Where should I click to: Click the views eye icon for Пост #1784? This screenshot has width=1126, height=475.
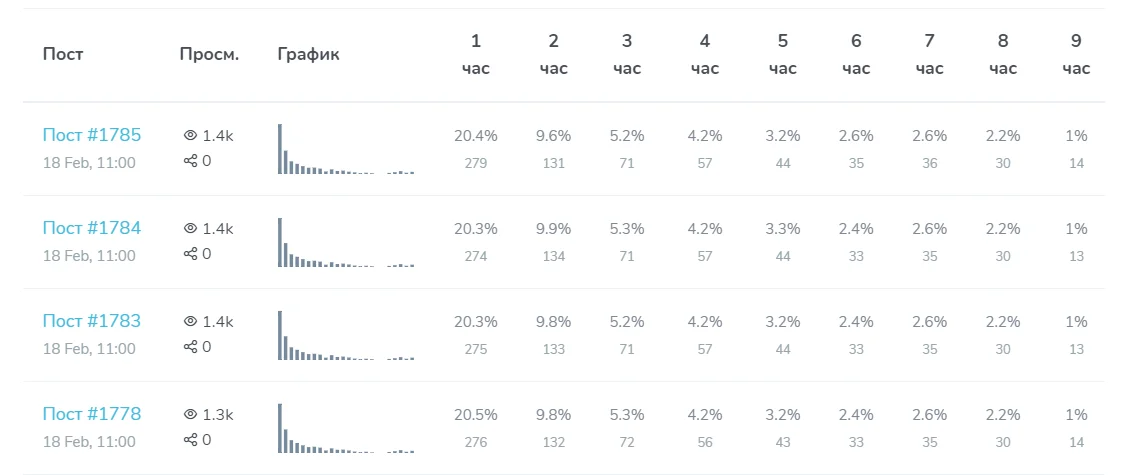coord(190,228)
